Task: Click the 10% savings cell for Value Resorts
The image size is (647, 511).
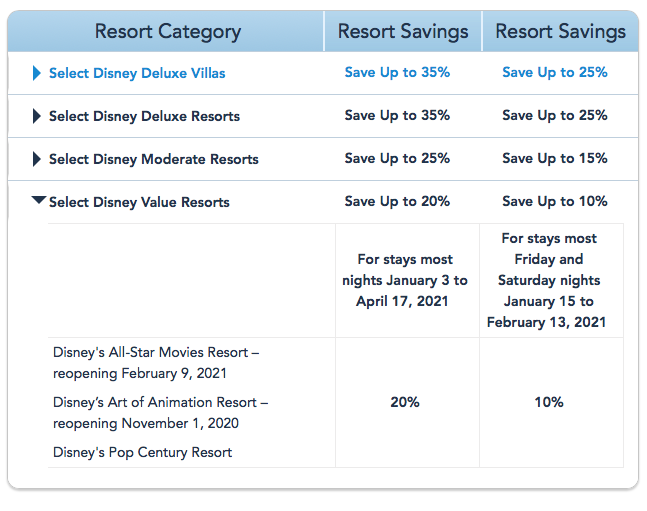Action: (x=549, y=402)
